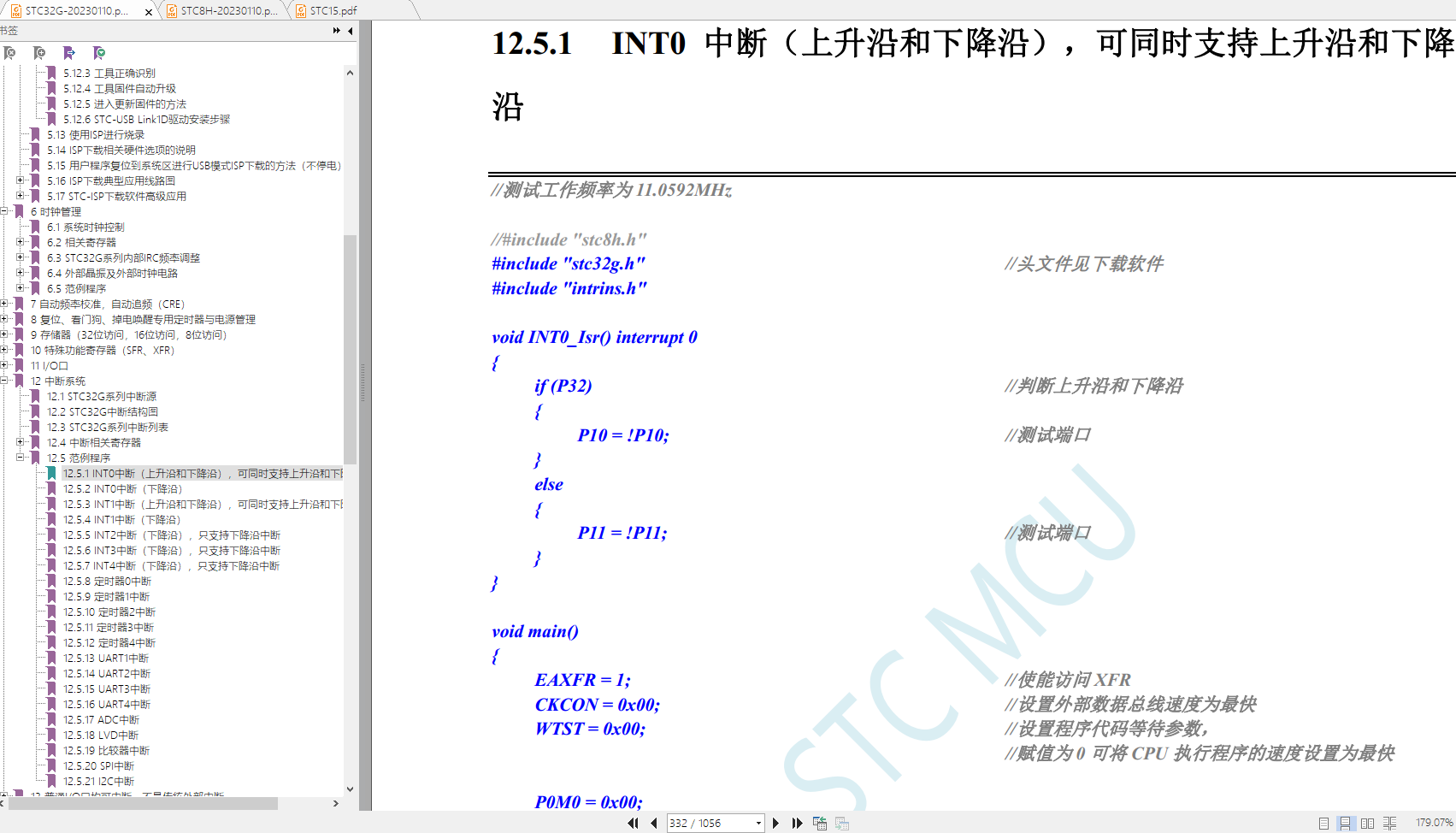Click the PDF icon on STC15.pdf tab
The height and width of the screenshot is (833, 1456).
(x=301, y=10)
